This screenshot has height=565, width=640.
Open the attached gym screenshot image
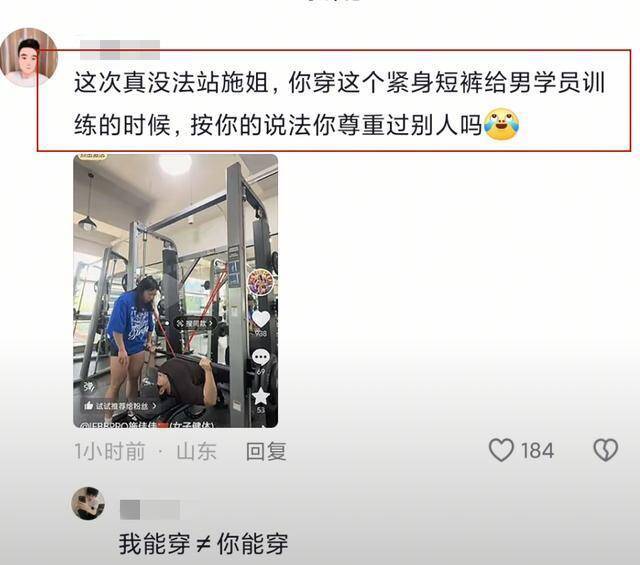[x=176, y=291]
